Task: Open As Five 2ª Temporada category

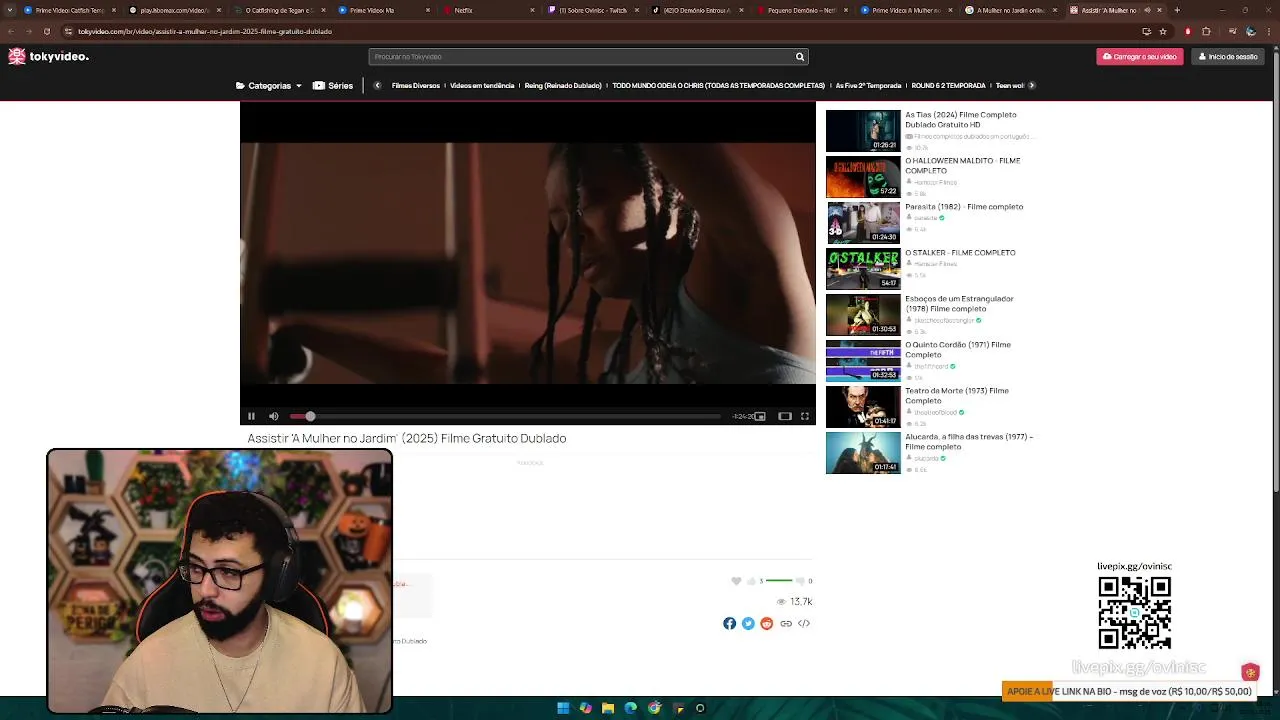Action: click(868, 86)
